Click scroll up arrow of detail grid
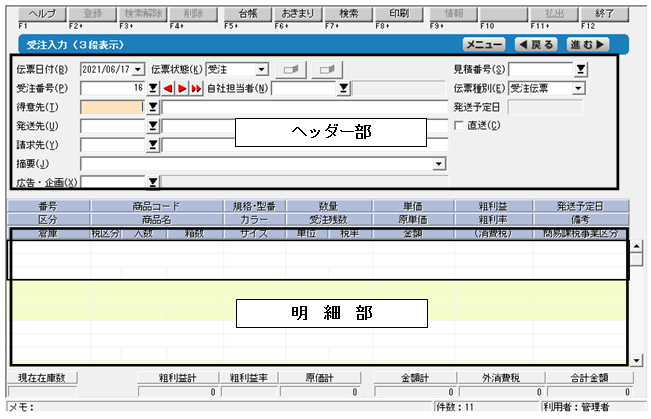The height and width of the screenshot is (419, 651). pos(636,246)
